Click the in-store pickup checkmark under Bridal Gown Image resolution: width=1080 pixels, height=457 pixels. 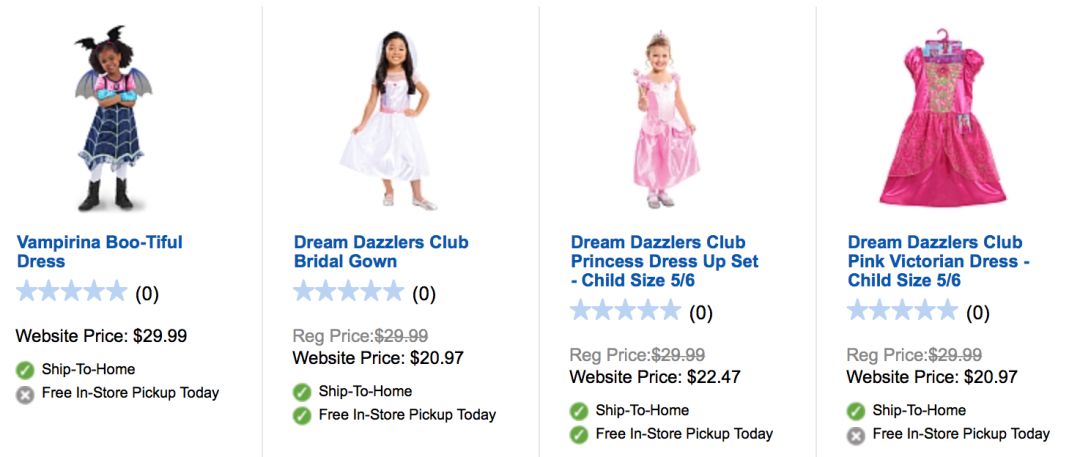pos(302,415)
